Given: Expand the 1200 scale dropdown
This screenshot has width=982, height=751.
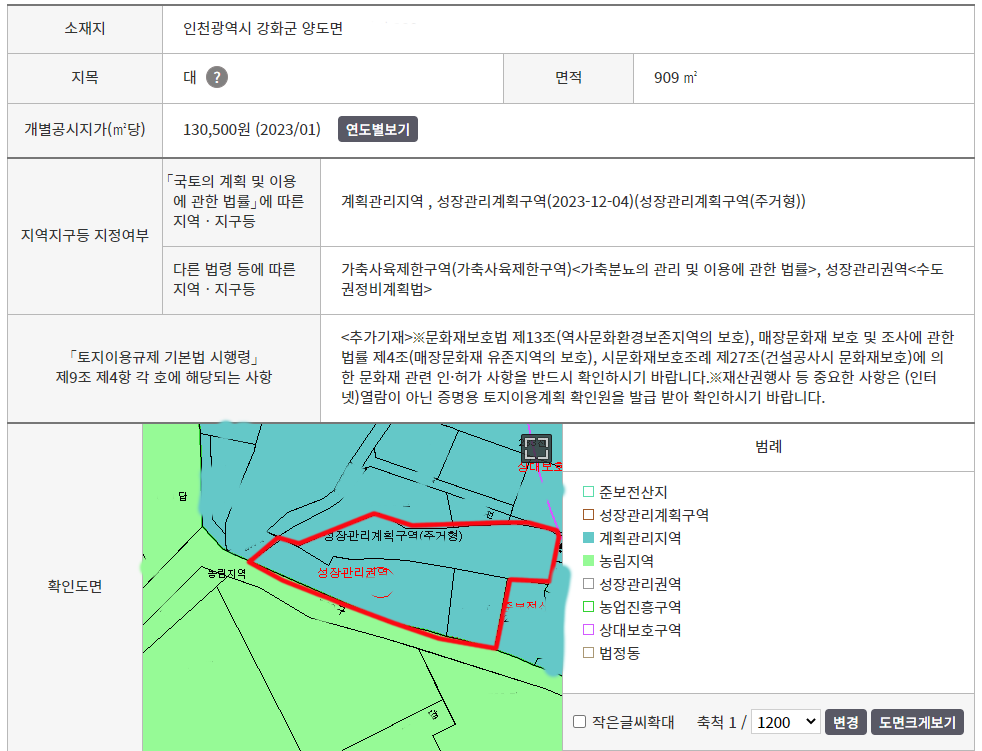Looking at the screenshot, I should [785, 722].
